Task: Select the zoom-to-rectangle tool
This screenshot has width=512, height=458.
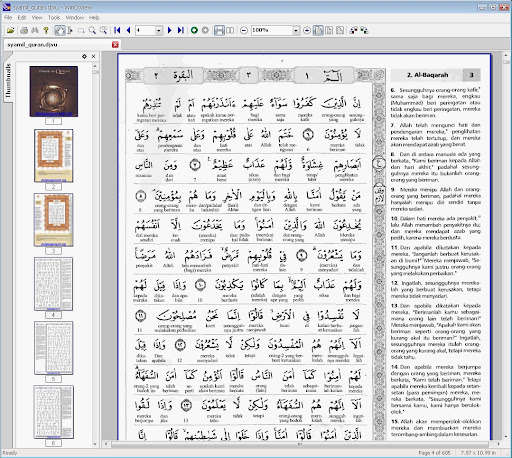Action: 104,30
